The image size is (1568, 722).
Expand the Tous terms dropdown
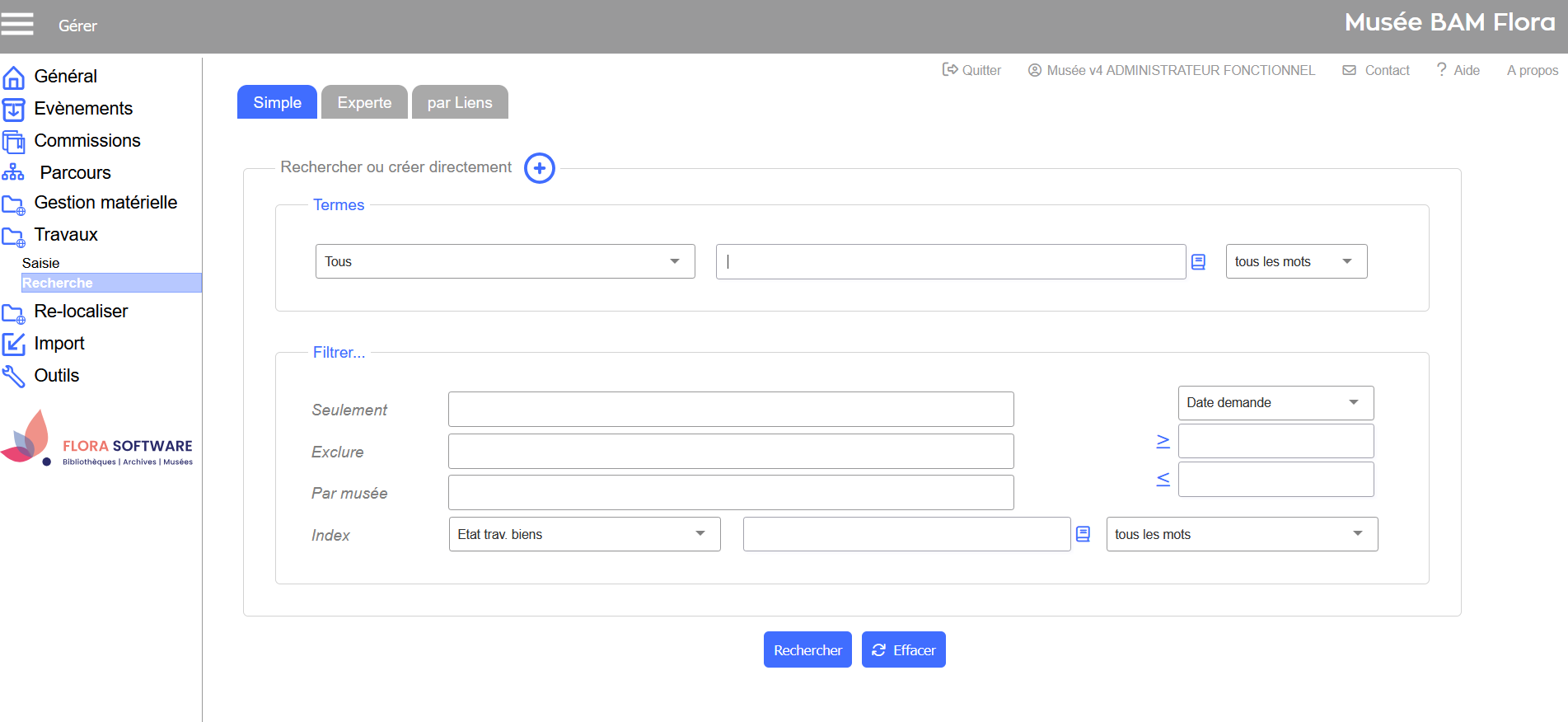point(505,261)
